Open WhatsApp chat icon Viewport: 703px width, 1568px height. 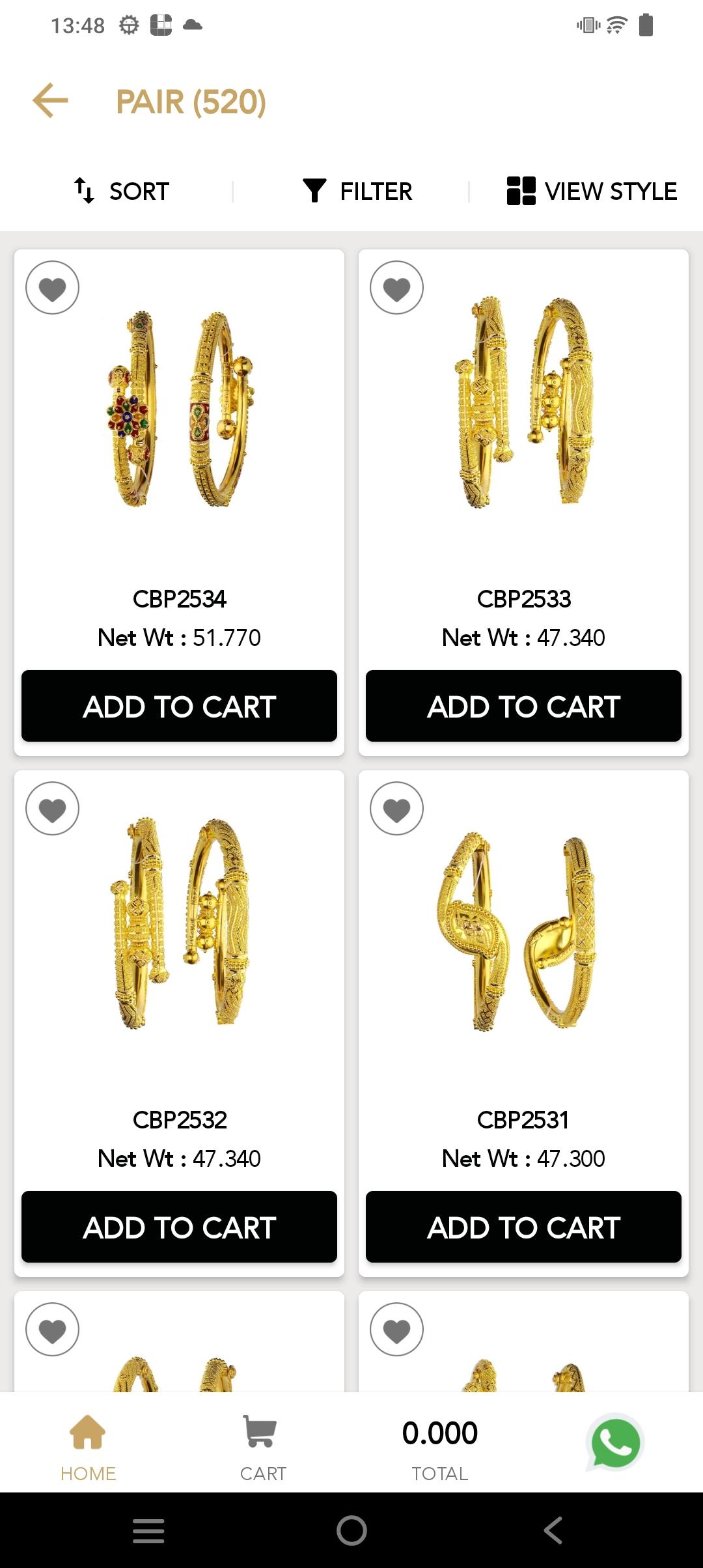pos(614,1442)
